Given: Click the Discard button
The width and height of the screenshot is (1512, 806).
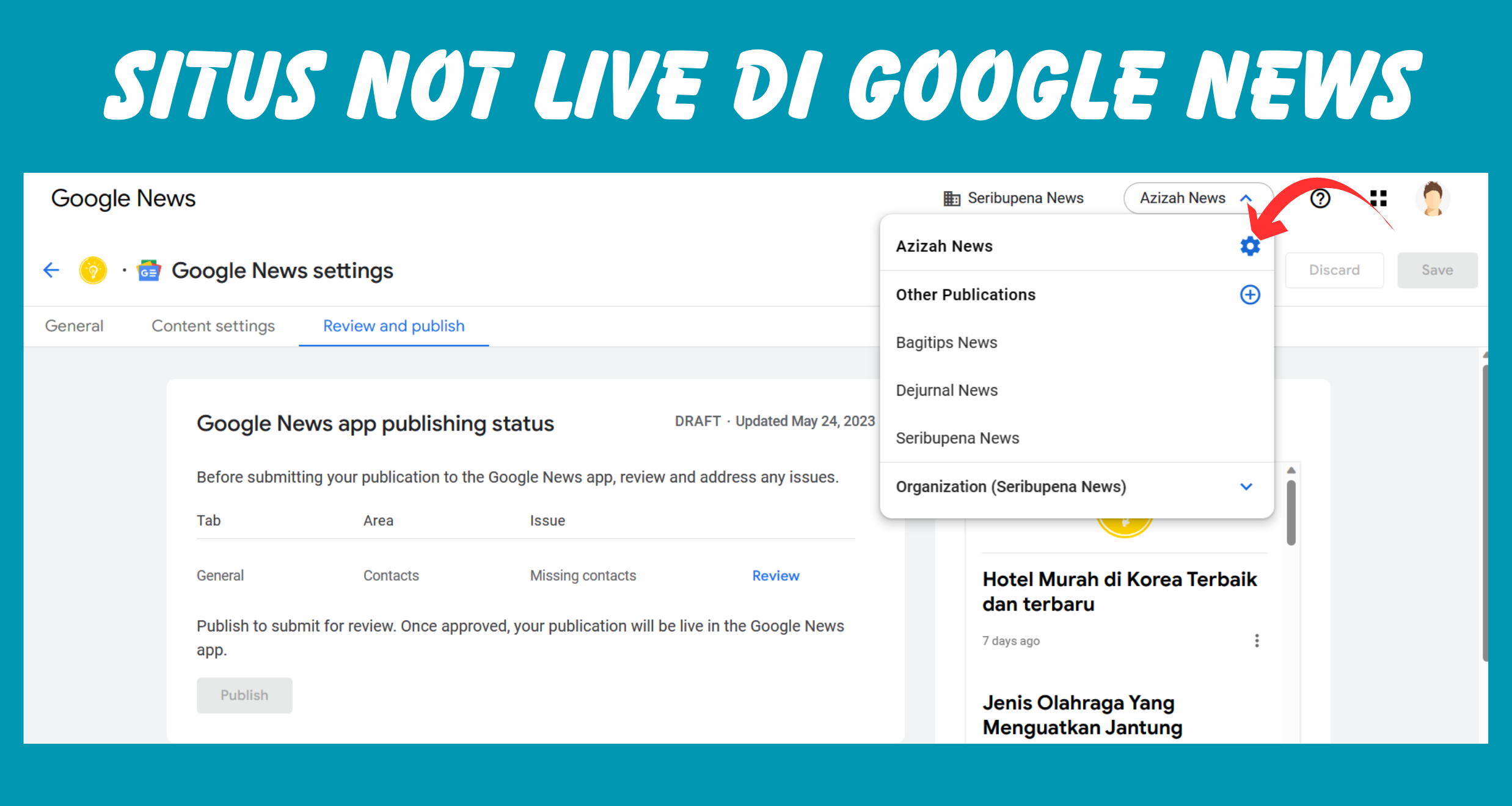Looking at the screenshot, I should (1334, 270).
